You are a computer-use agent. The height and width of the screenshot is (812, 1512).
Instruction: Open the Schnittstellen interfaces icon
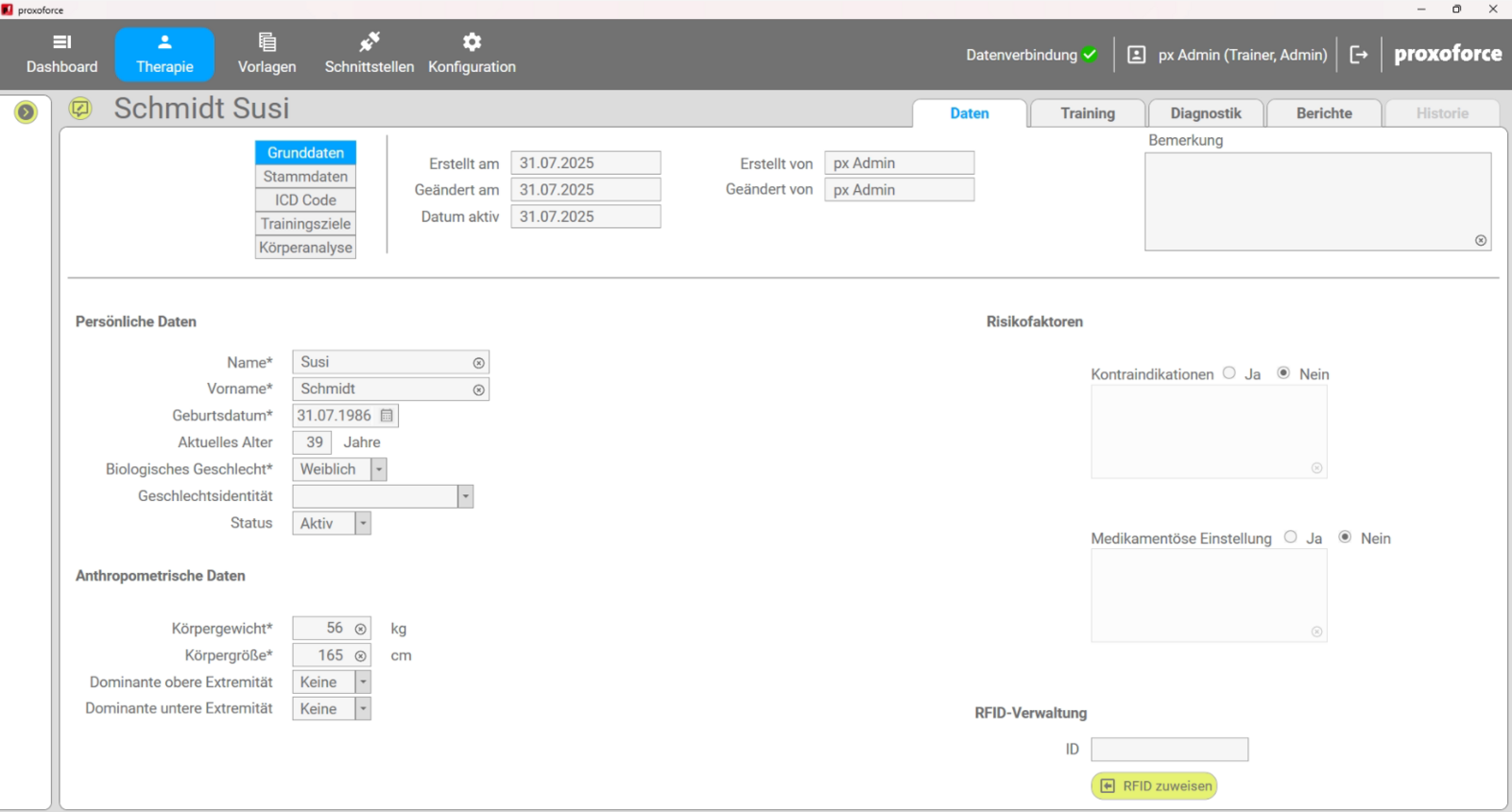369,43
